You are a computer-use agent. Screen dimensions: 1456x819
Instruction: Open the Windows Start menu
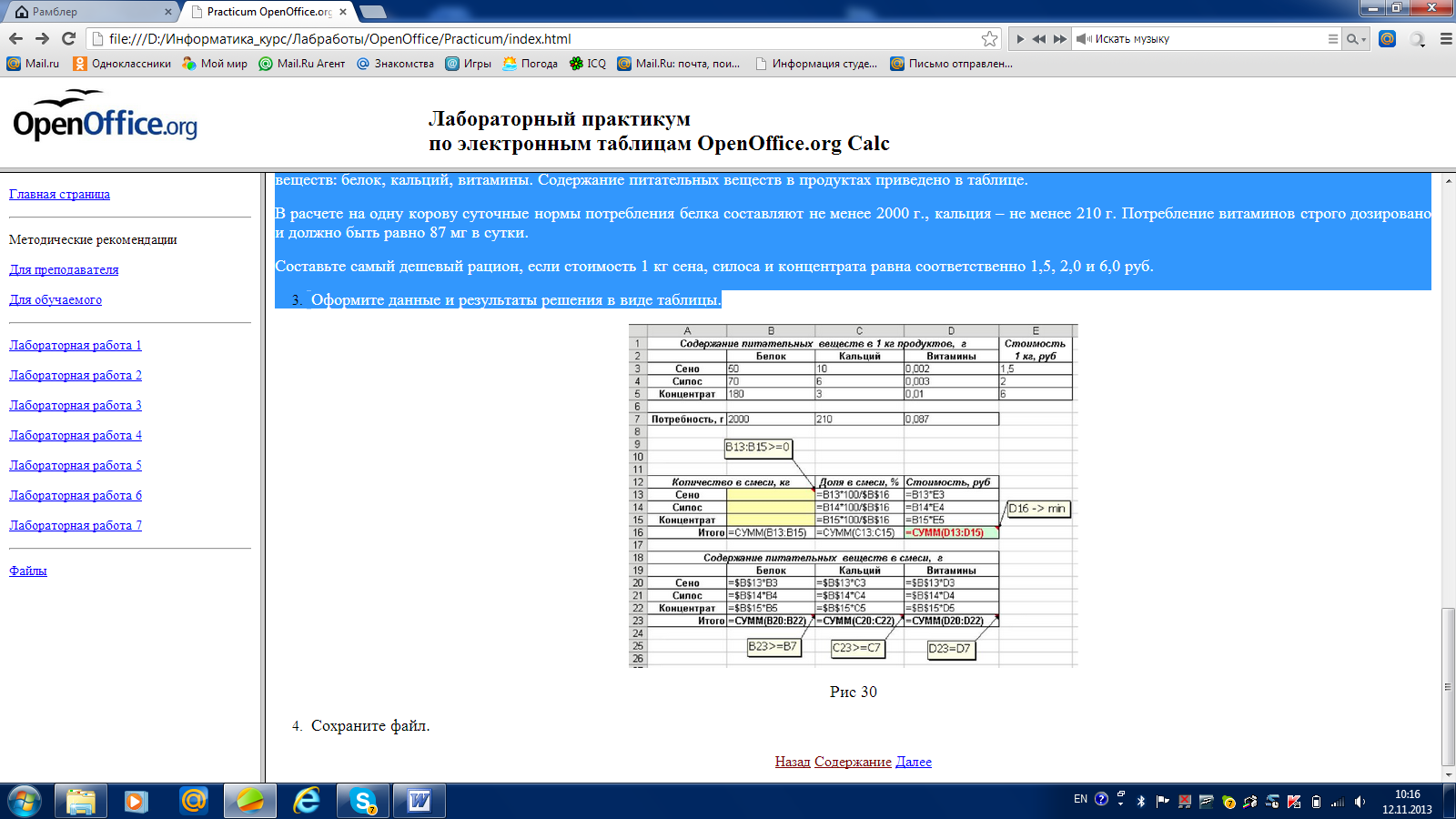point(25,801)
